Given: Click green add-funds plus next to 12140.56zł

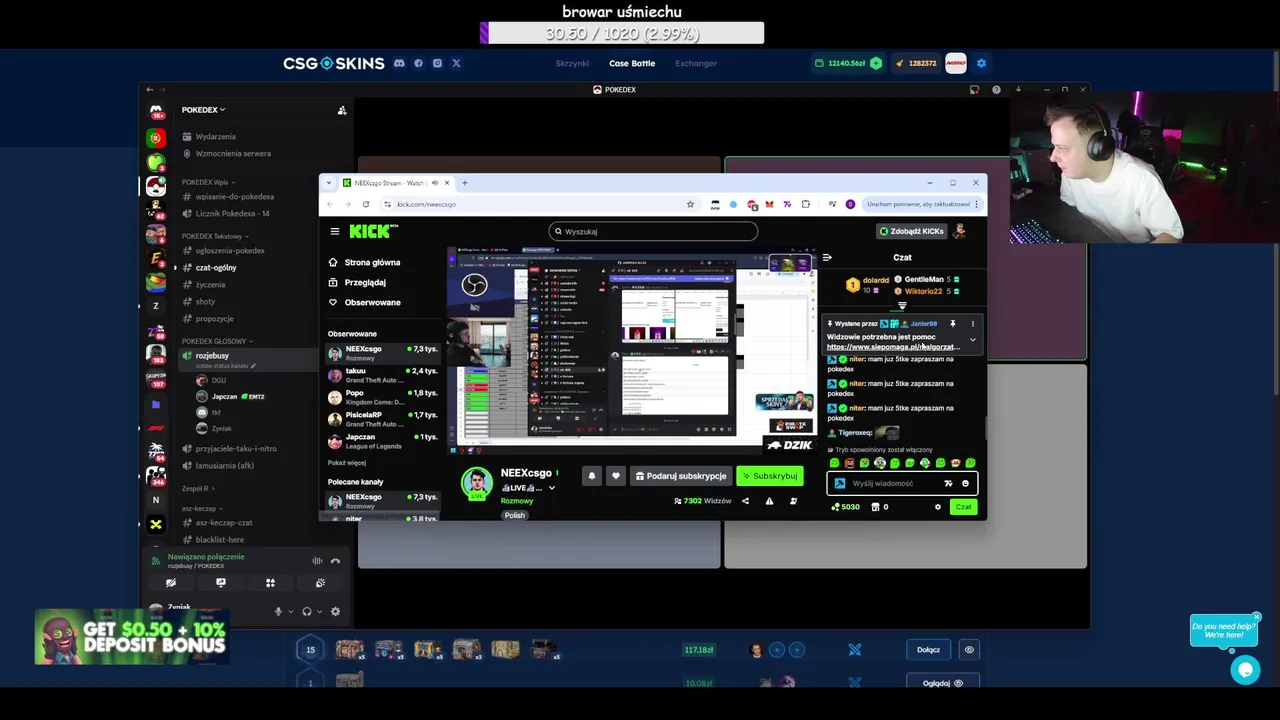Looking at the screenshot, I should pos(876,63).
